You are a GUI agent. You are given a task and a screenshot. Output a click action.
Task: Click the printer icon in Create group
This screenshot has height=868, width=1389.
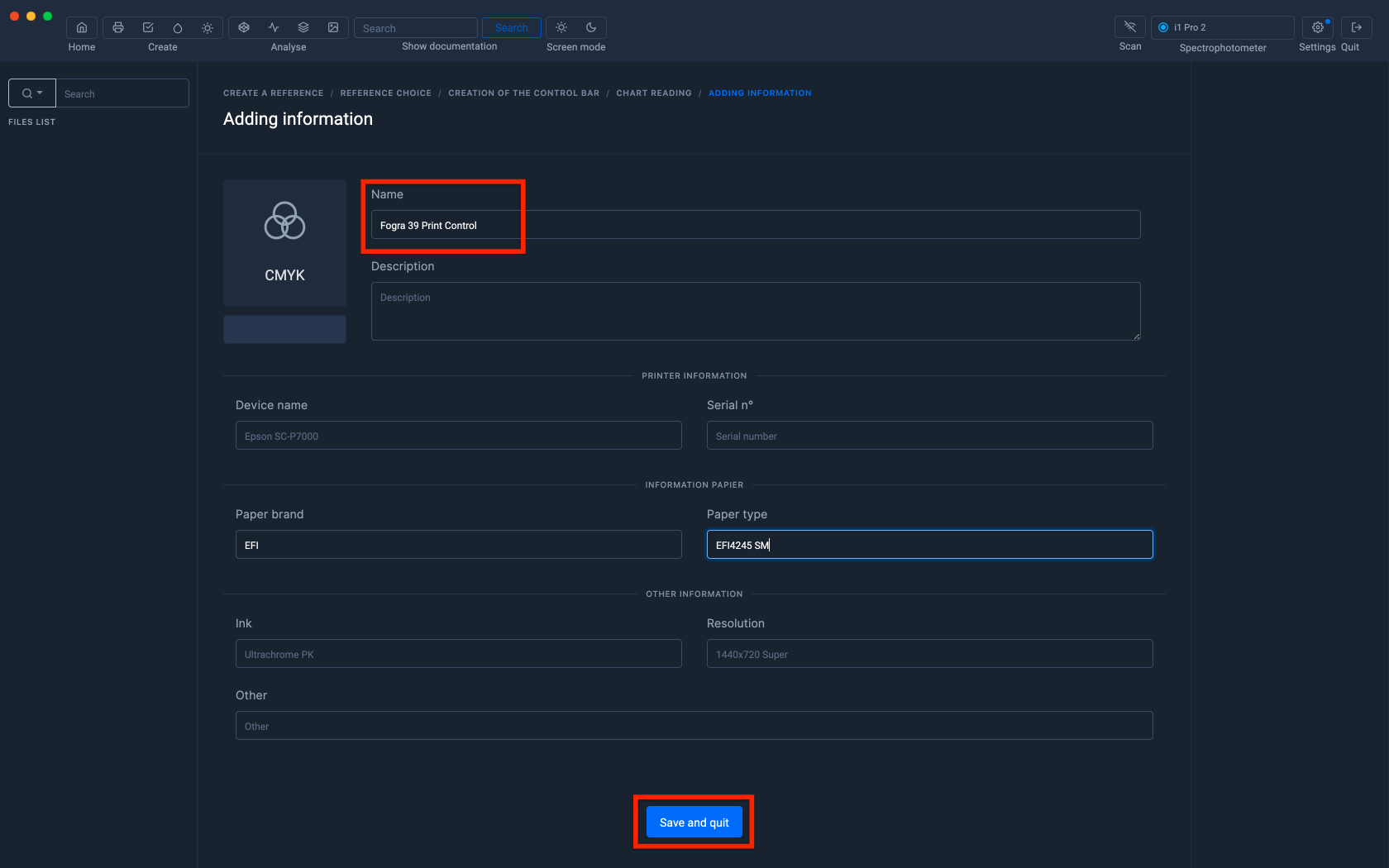point(118,27)
